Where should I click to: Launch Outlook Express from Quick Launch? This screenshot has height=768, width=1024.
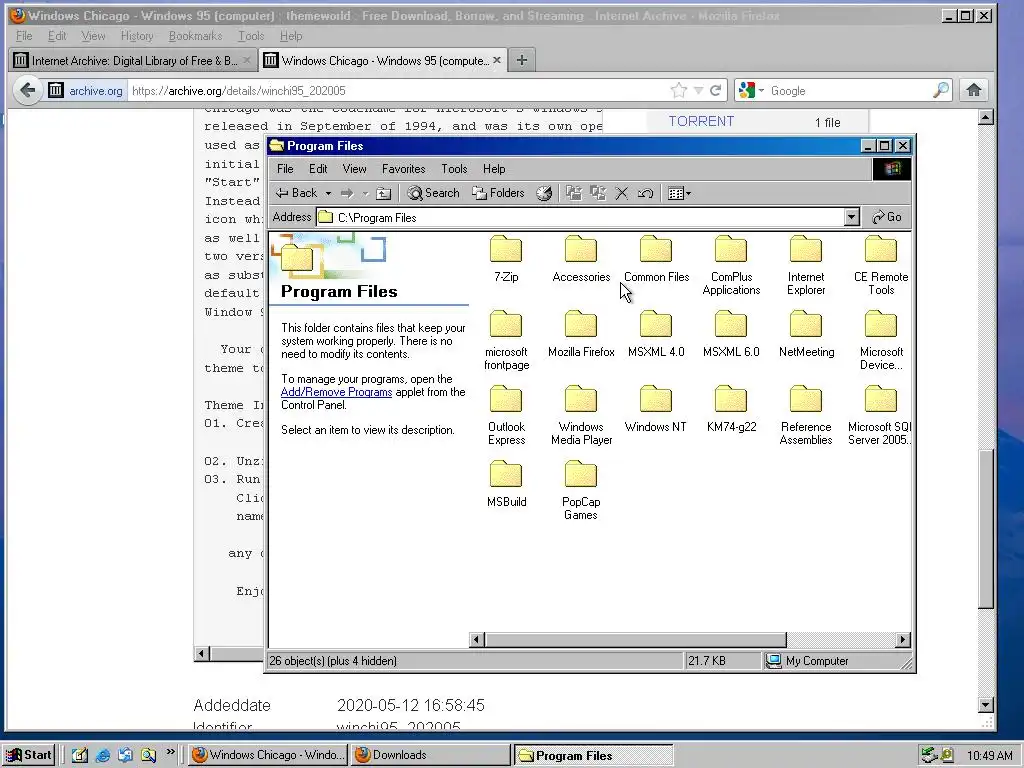coord(125,756)
